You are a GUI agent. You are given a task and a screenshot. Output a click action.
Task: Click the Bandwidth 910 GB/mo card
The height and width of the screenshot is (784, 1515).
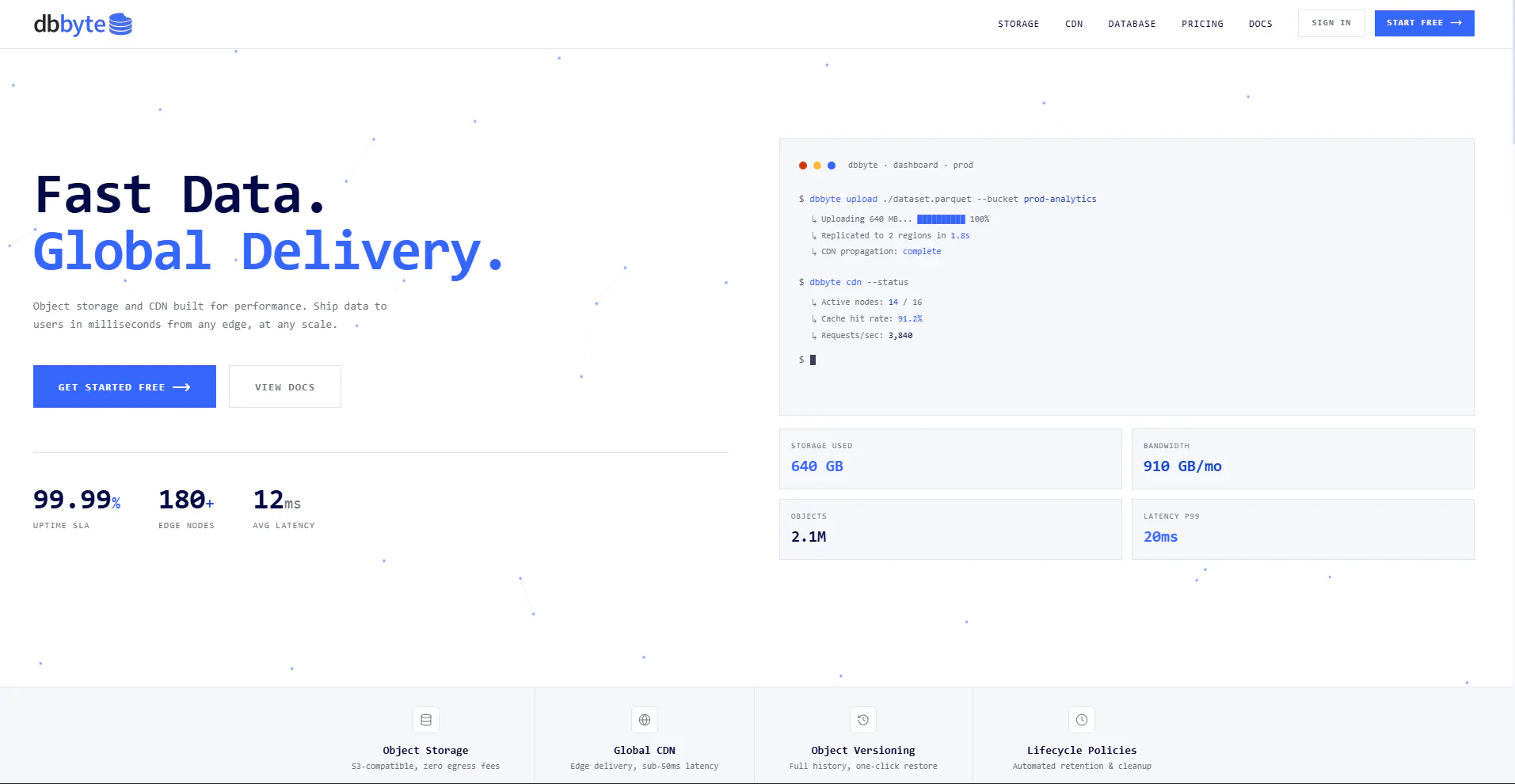(1303, 459)
